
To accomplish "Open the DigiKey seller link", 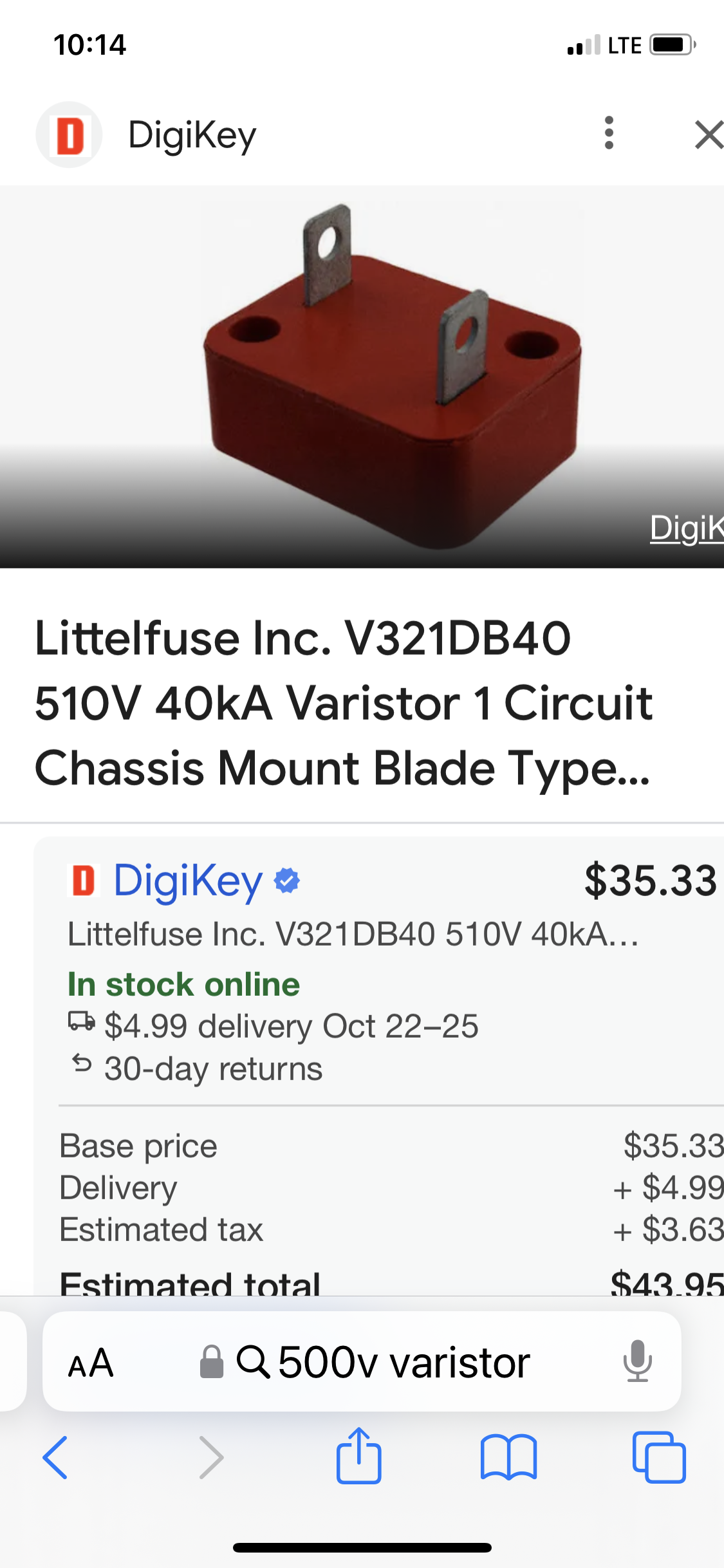I will (188, 881).
